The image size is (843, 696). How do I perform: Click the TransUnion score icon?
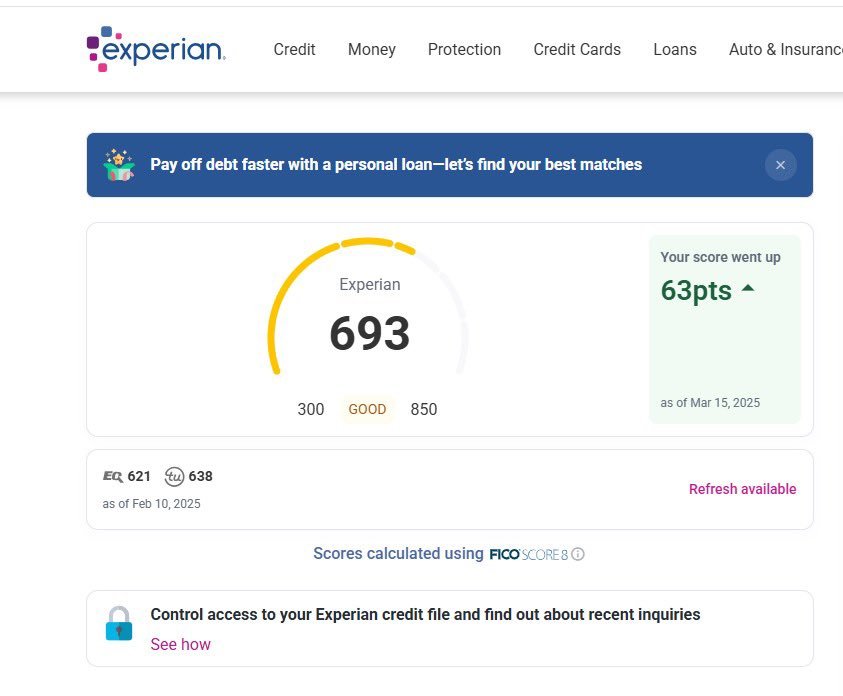click(174, 476)
